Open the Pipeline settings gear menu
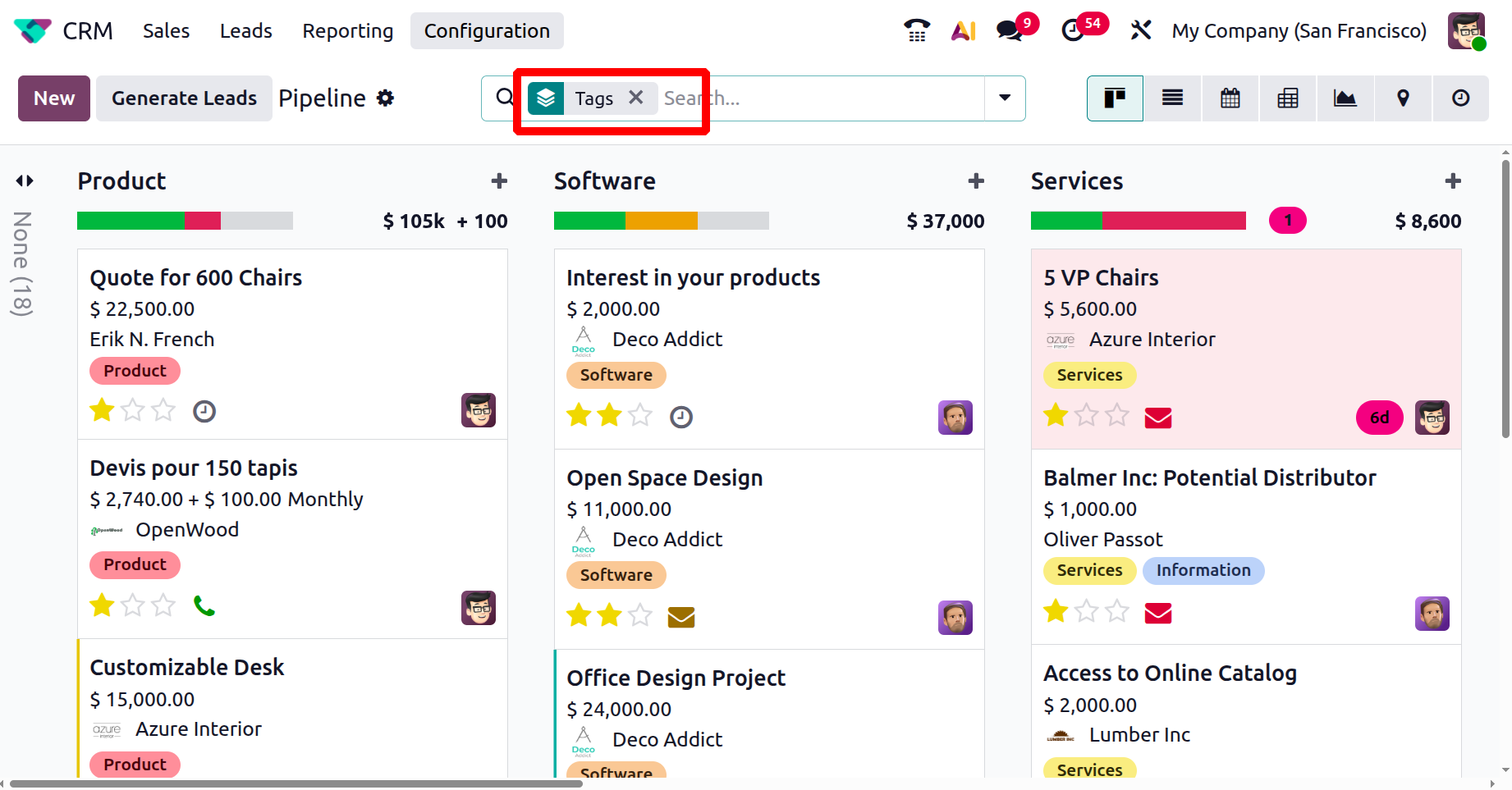1512x790 pixels. [385, 98]
